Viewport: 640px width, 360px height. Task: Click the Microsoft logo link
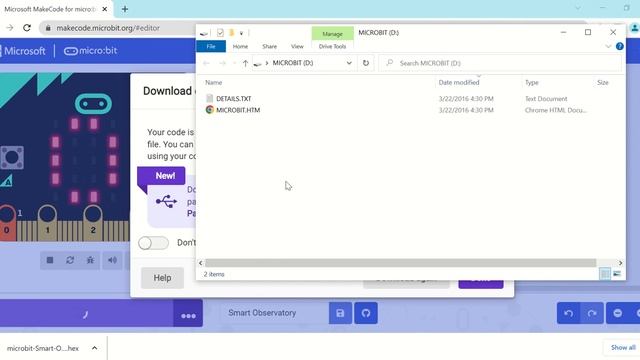click(24, 51)
